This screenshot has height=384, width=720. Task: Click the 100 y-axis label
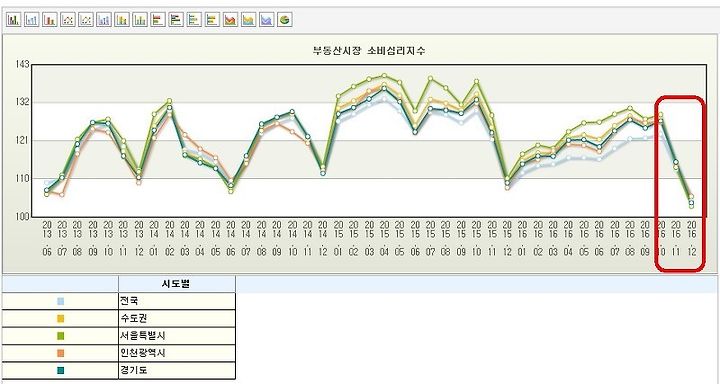click(x=22, y=216)
